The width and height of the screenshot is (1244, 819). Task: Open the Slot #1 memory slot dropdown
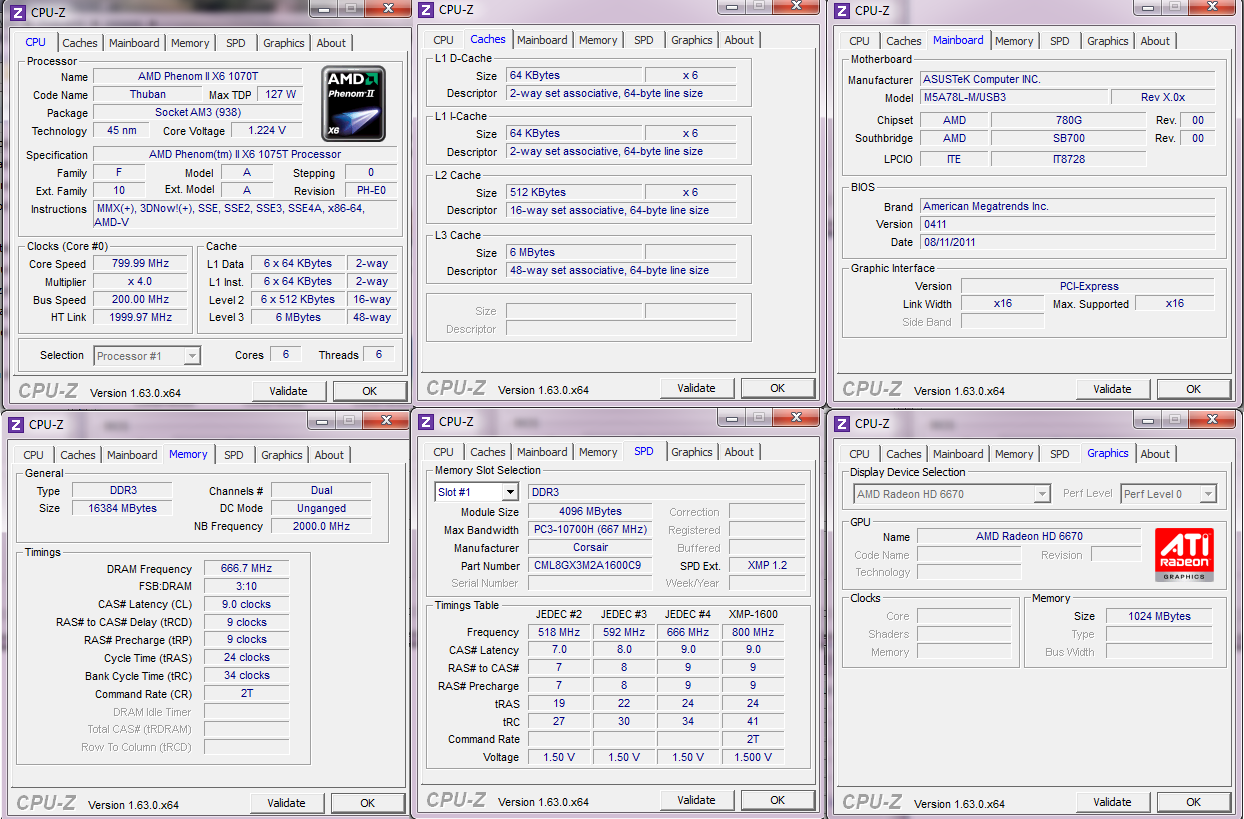(x=476, y=492)
